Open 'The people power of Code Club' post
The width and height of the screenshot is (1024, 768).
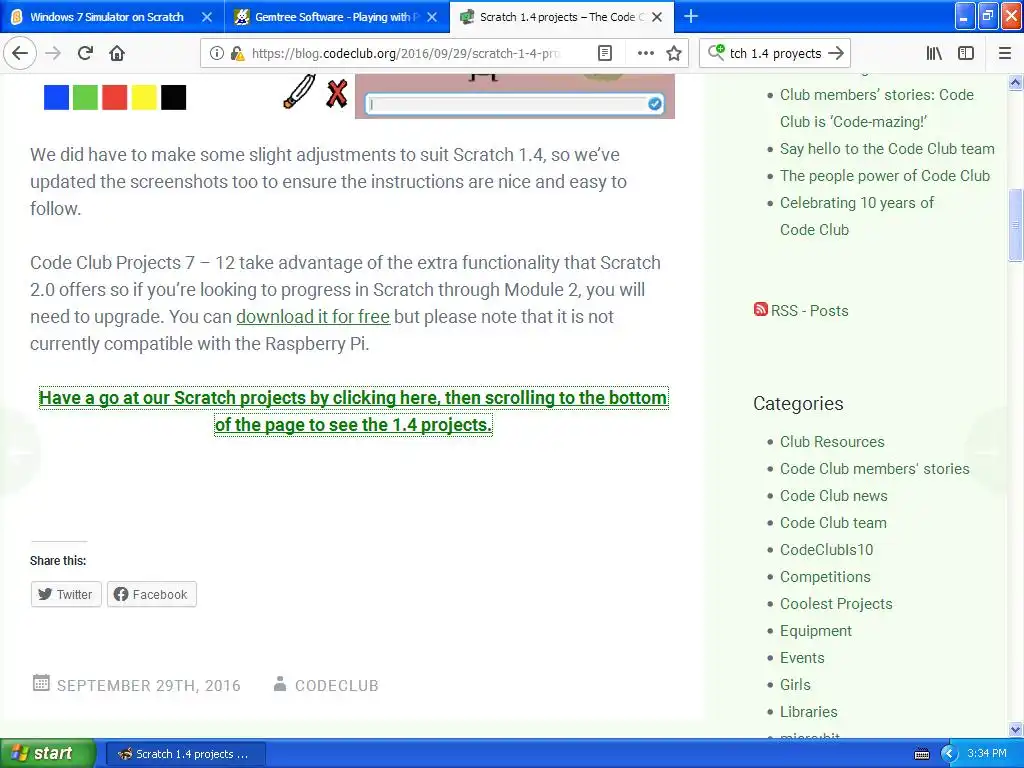tap(885, 176)
